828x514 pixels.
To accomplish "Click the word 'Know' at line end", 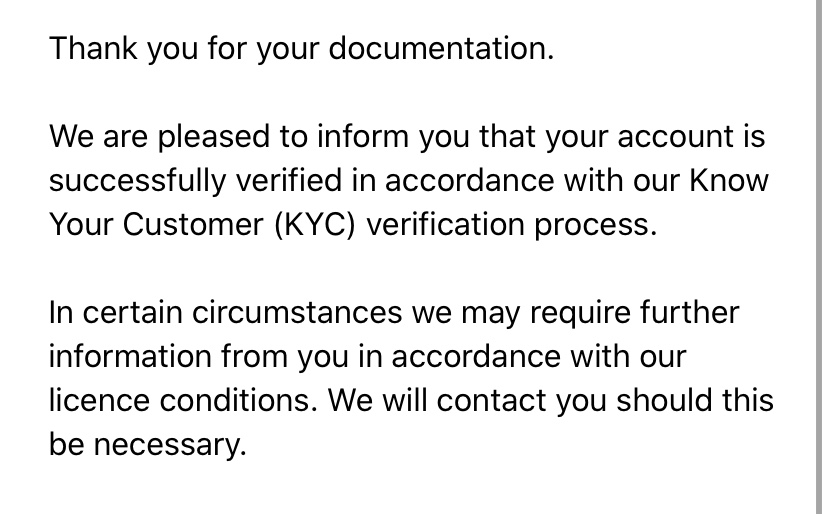I will [729, 180].
